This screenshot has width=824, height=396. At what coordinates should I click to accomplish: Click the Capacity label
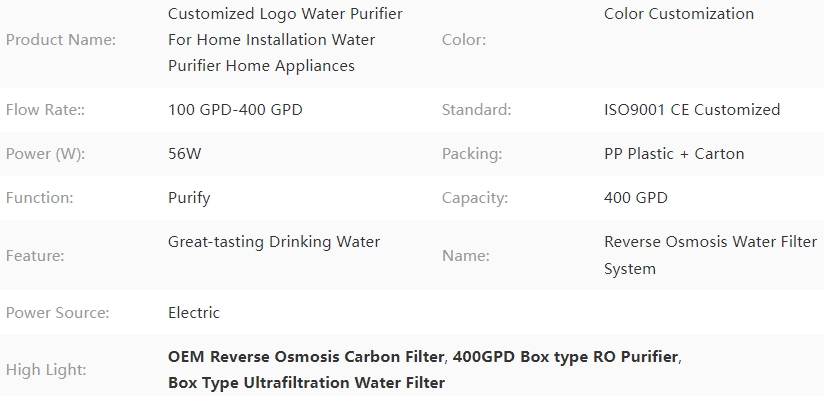475,199
